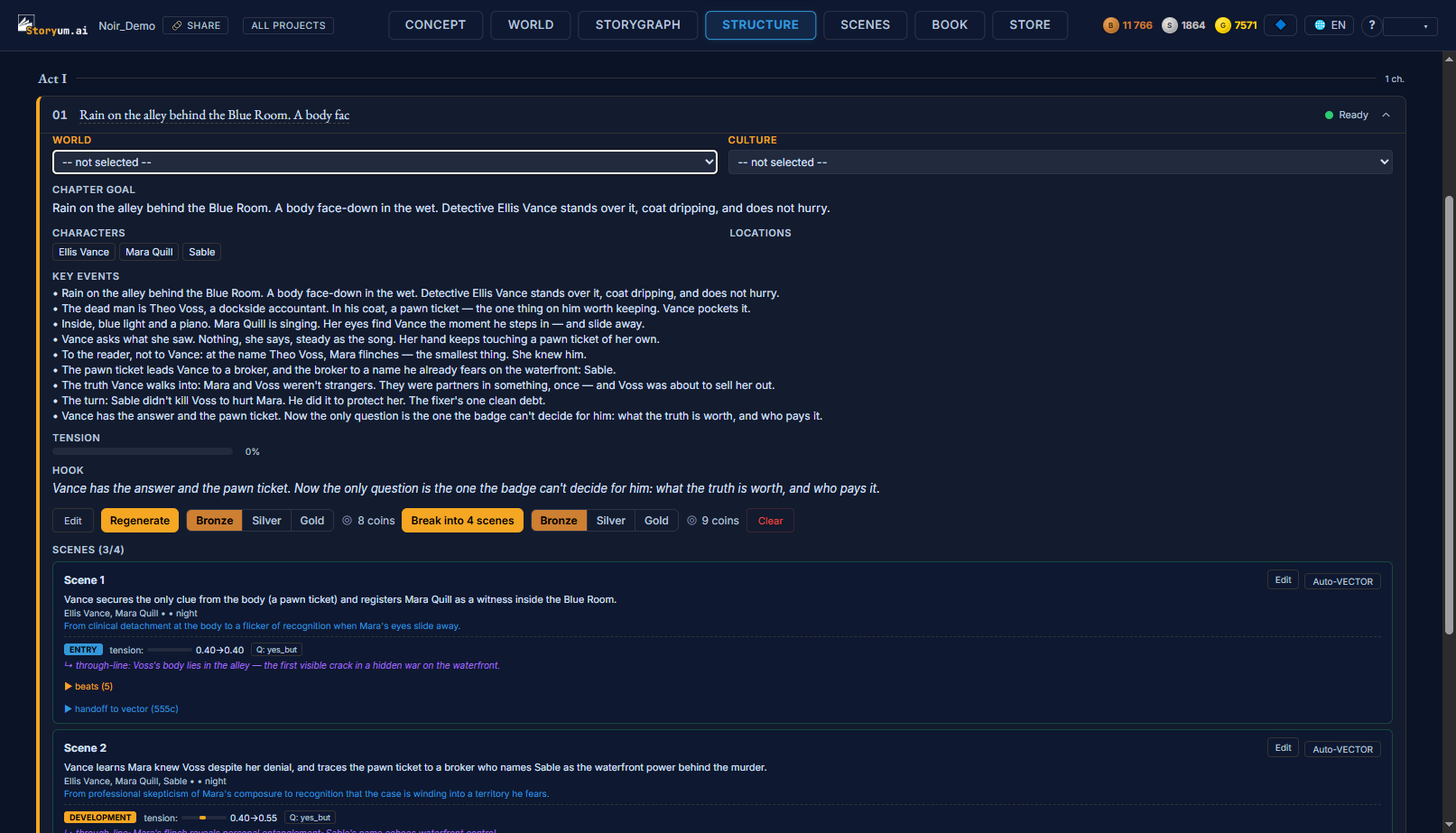
Task: Click the Storyum.ai logo
Action: coord(52,25)
